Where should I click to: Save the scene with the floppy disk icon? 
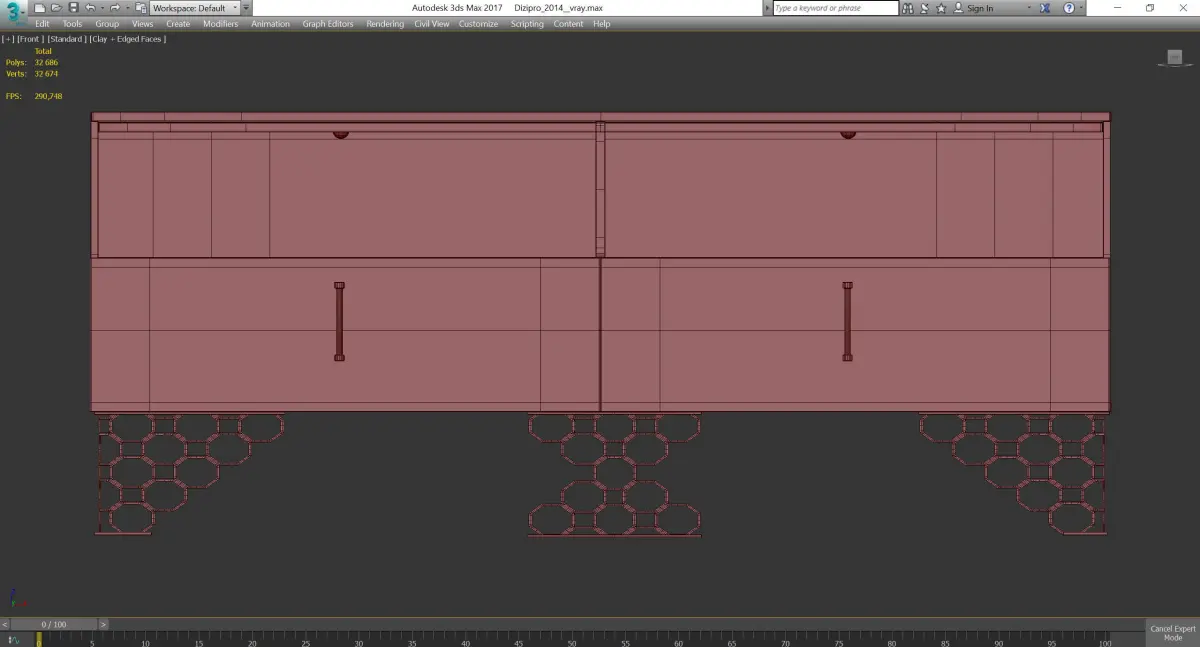click(x=73, y=8)
